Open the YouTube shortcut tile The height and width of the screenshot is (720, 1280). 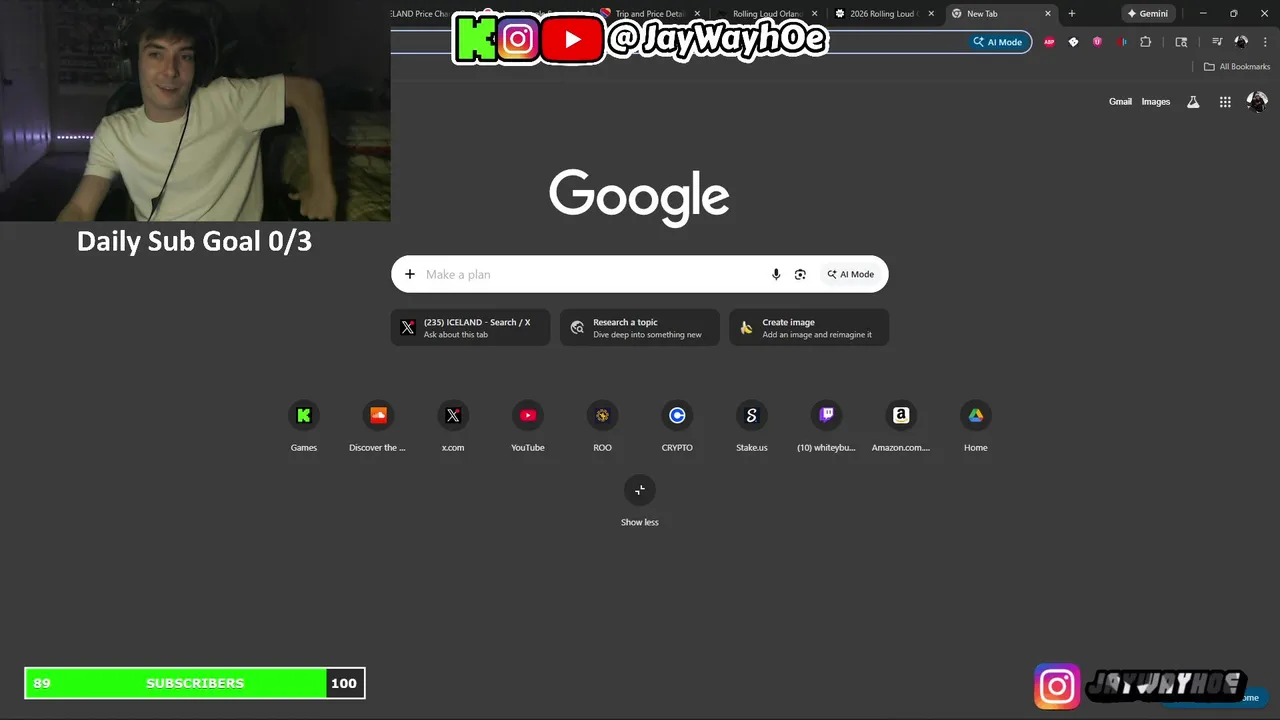point(528,427)
